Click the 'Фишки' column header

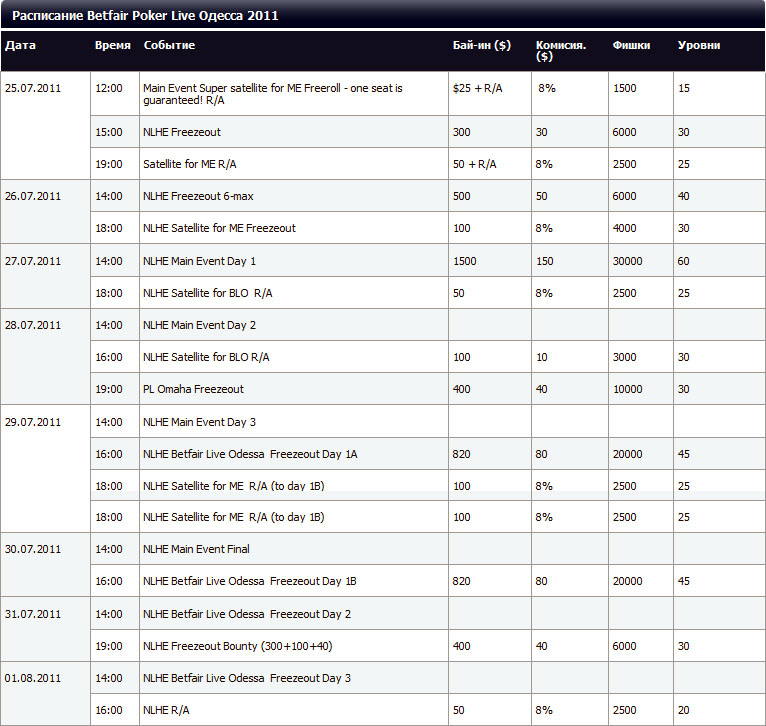tap(631, 45)
